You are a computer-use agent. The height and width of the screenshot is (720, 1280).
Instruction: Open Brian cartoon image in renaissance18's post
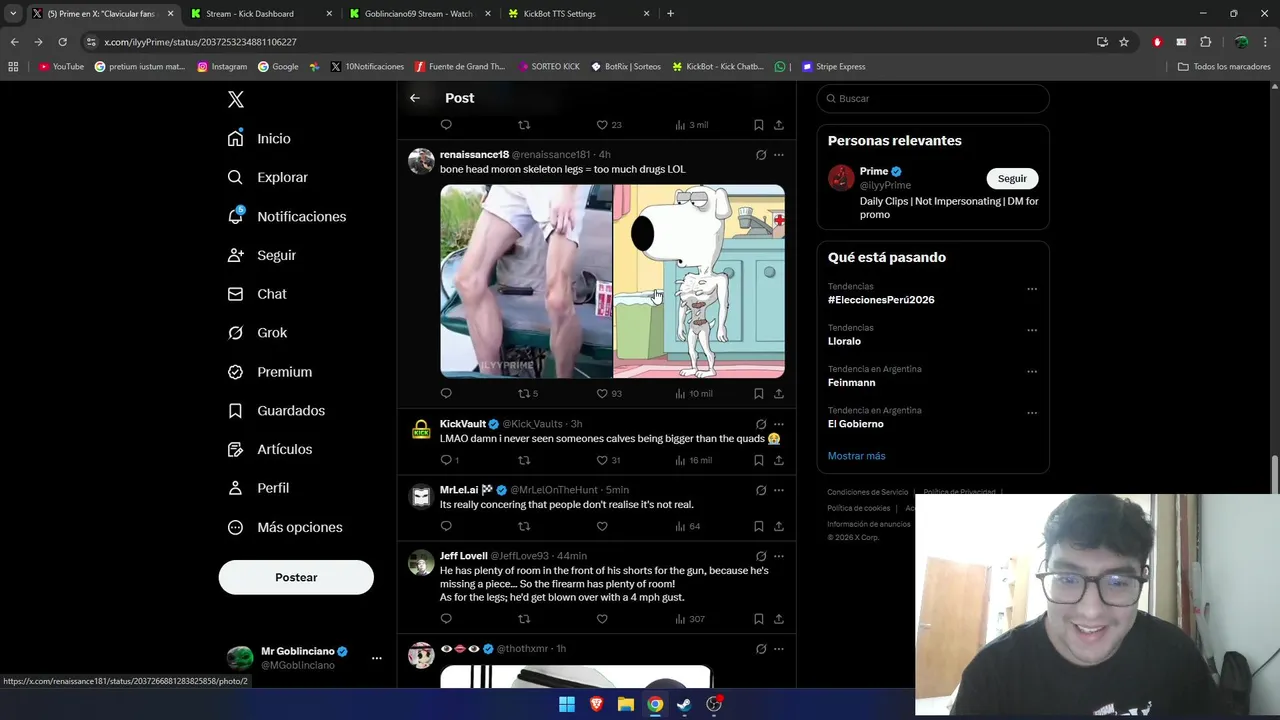(699, 281)
